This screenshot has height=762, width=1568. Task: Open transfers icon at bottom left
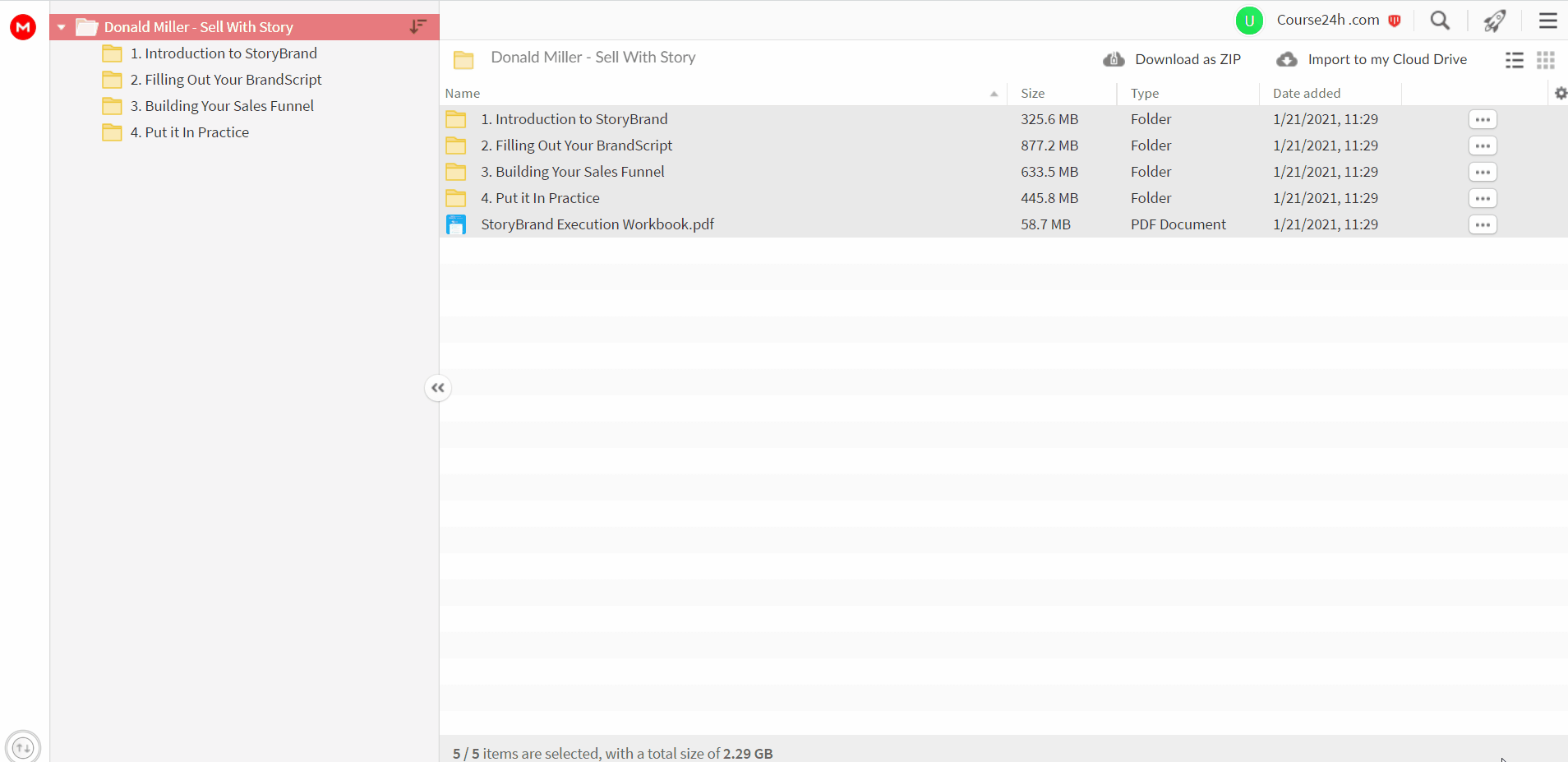click(x=23, y=747)
